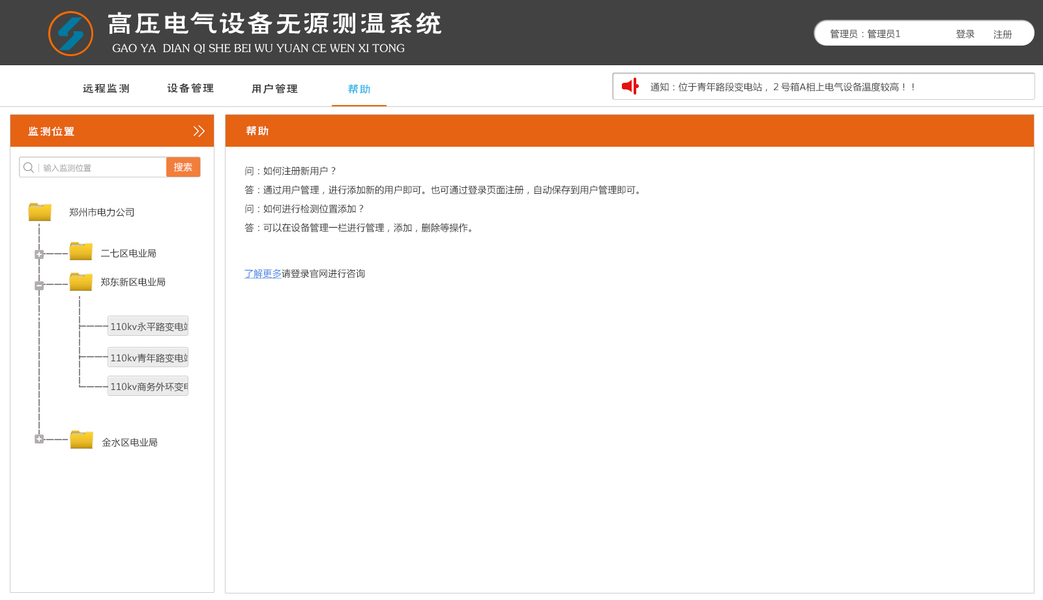This screenshot has width=1043, height=600.
Task: Click the 监测位置 panel header title
Action: point(51,131)
